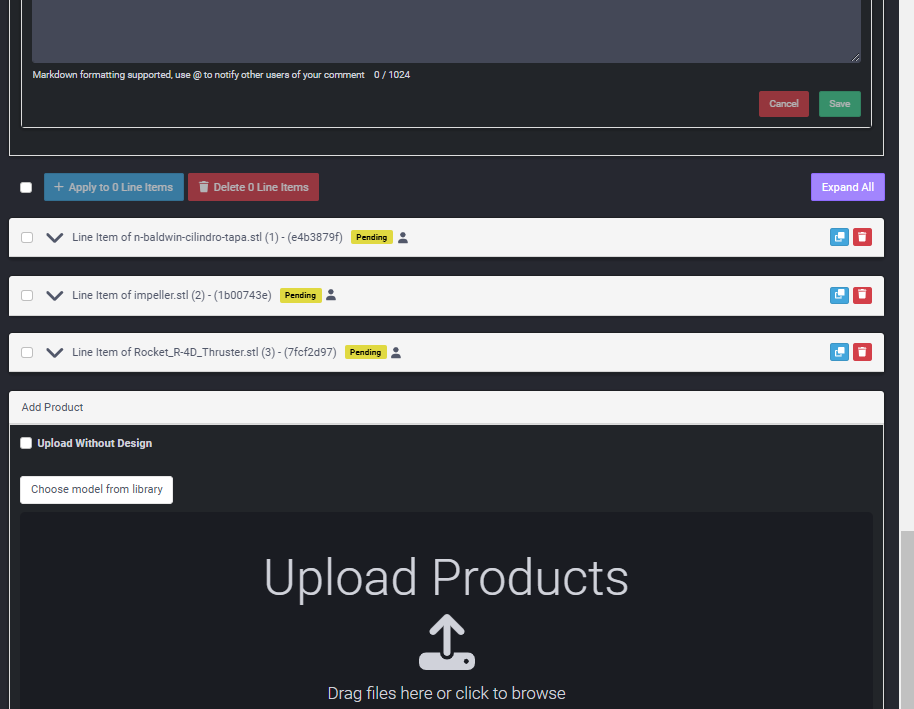Enable Upload Without Design checkbox
Screen dimensions: 914x709
(26, 443)
